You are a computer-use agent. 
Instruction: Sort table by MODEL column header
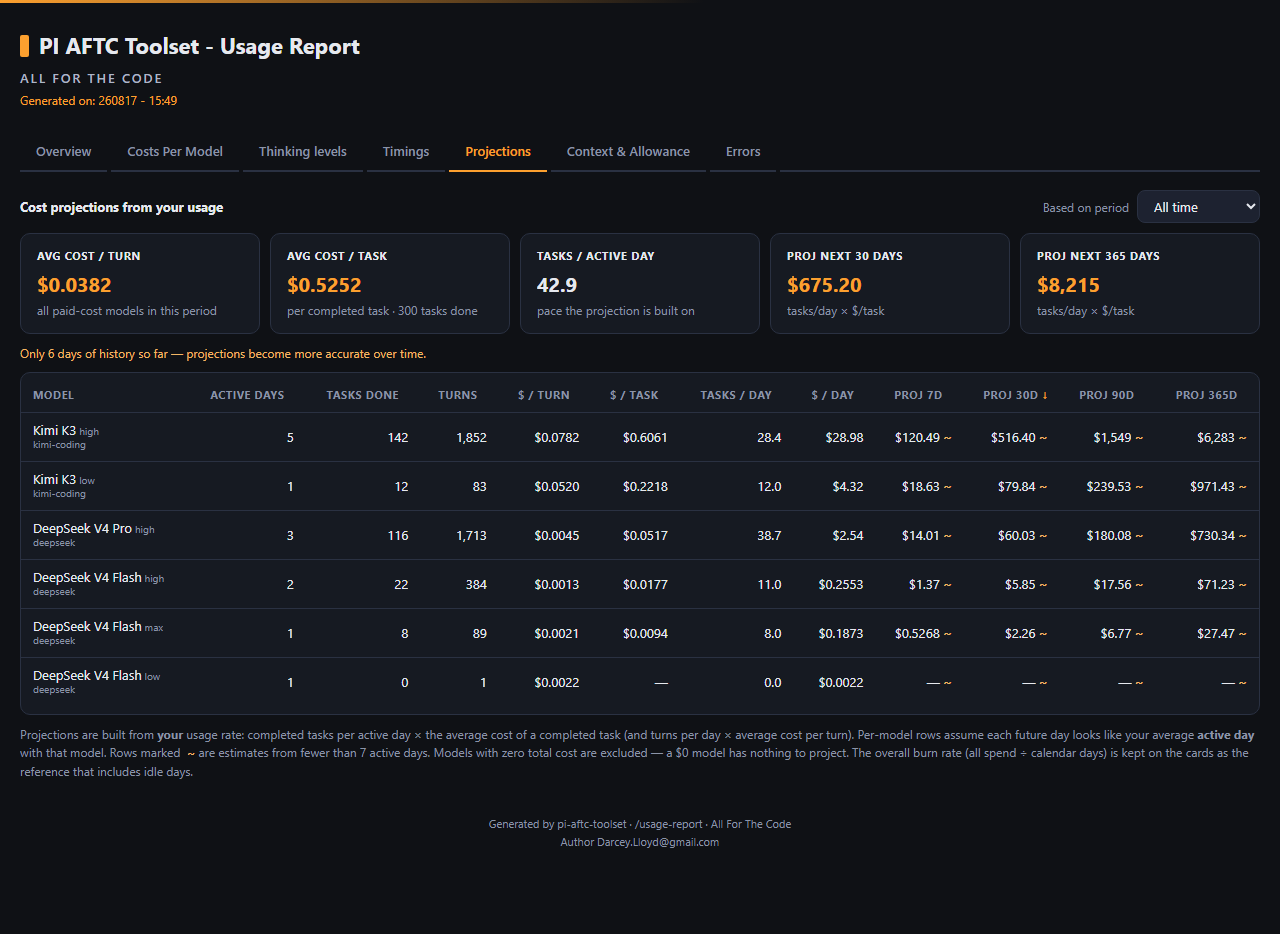[x=54, y=395]
